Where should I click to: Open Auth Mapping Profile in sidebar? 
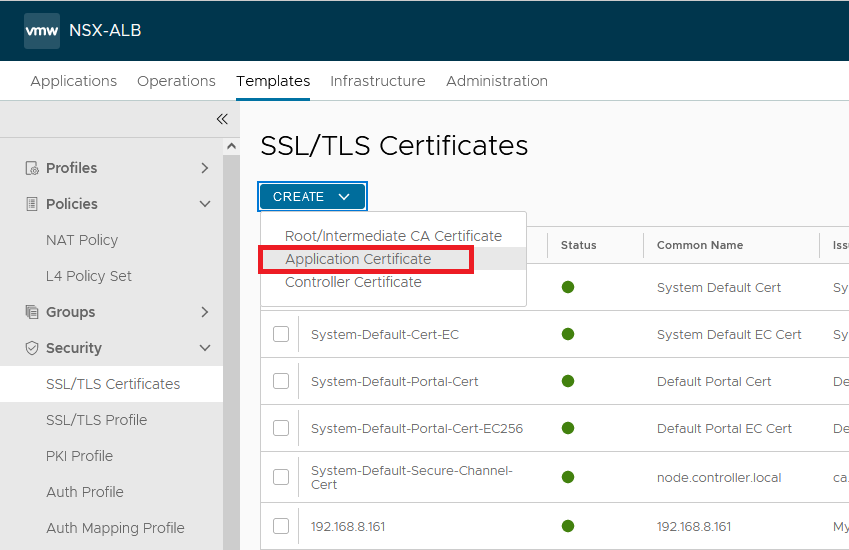pyautogui.click(x=115, y=528)
